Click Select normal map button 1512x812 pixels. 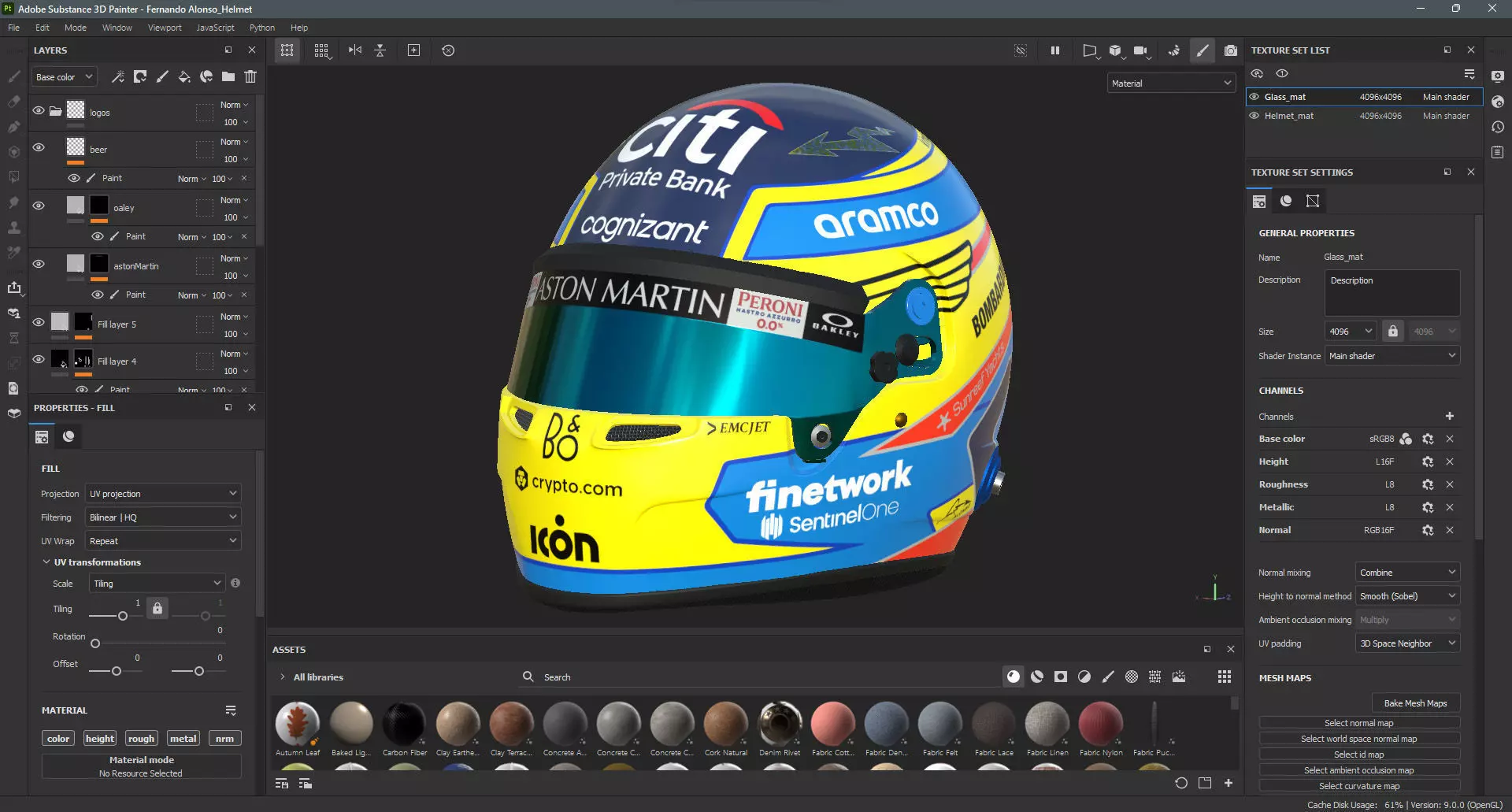(x=1359, y=723)
